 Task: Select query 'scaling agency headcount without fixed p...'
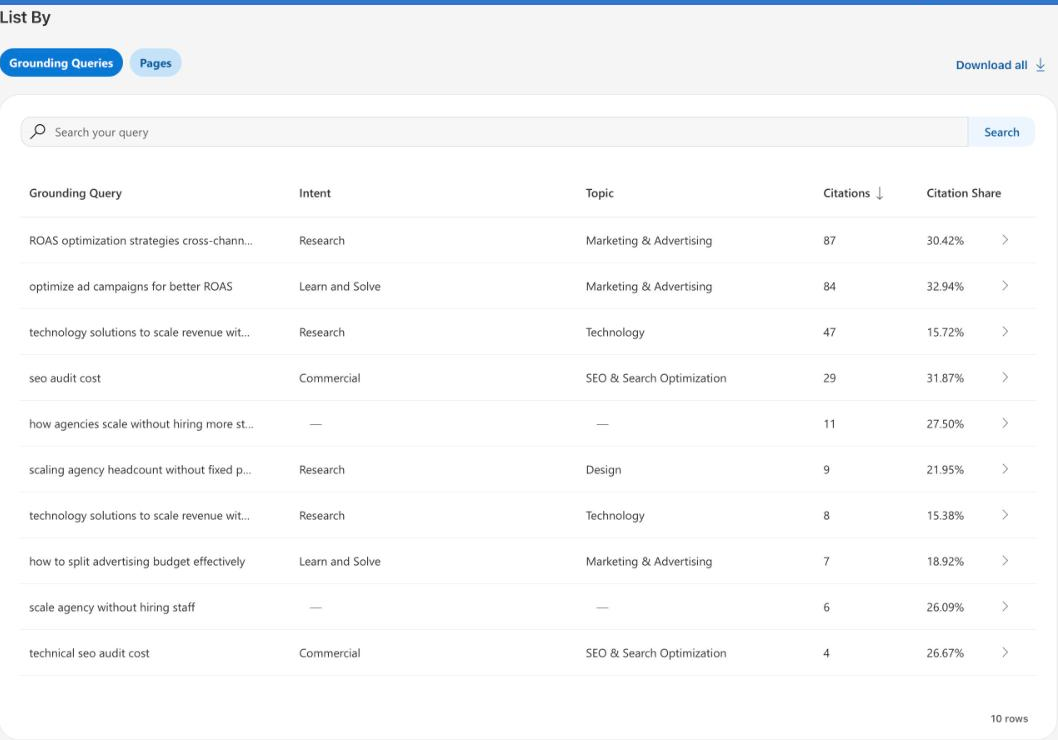[140, 469]
